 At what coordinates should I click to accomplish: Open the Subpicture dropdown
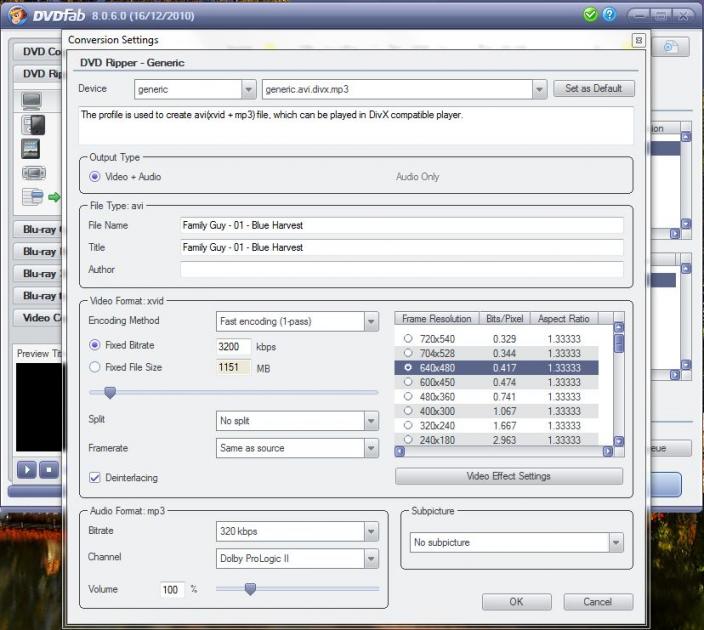point(616,542)
